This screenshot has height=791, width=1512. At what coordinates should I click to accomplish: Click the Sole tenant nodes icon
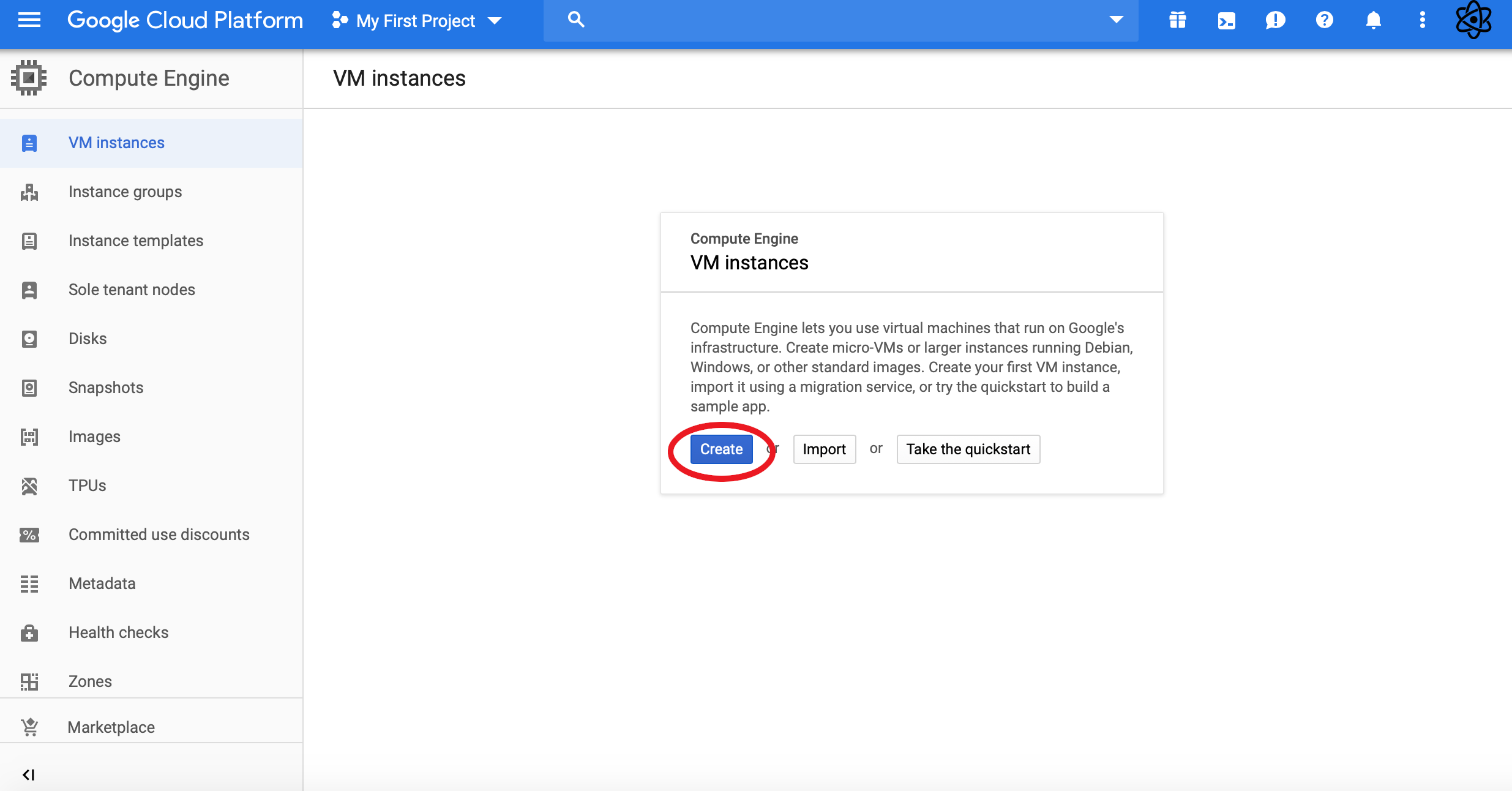(29, 290)
